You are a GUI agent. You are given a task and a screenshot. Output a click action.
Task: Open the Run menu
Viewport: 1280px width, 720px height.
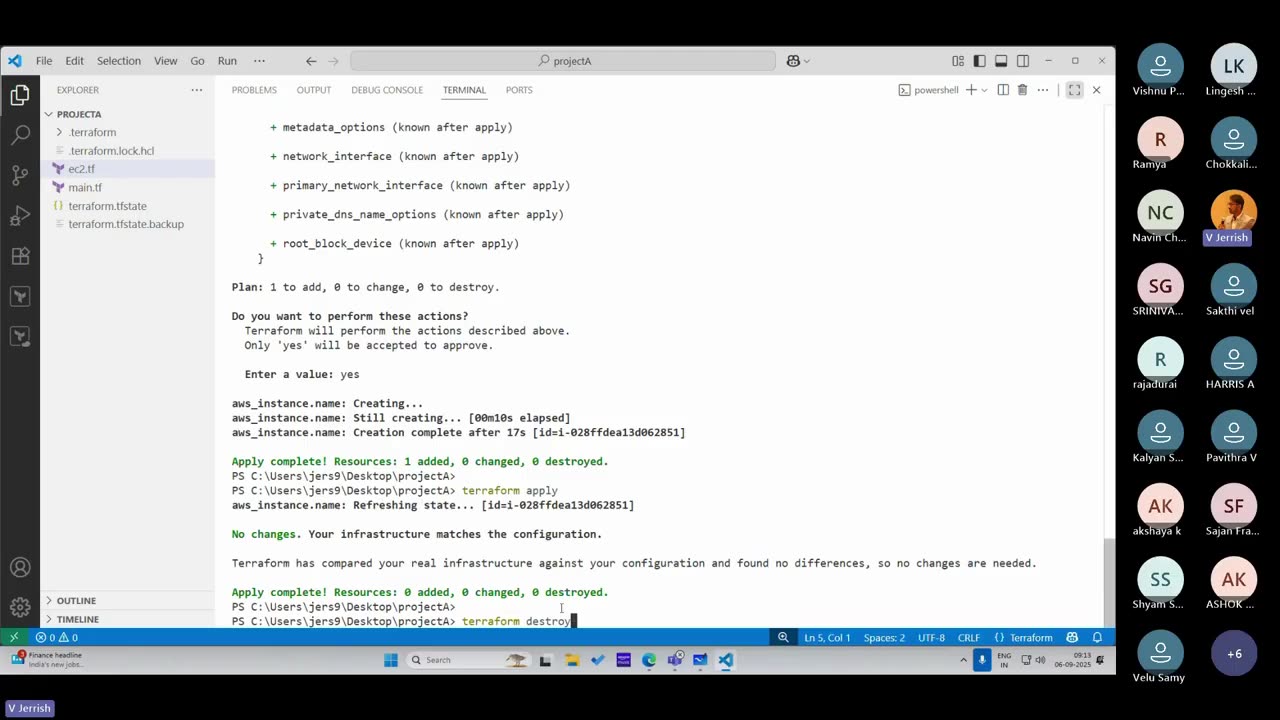pyautogui.click(x=227, y=61)
